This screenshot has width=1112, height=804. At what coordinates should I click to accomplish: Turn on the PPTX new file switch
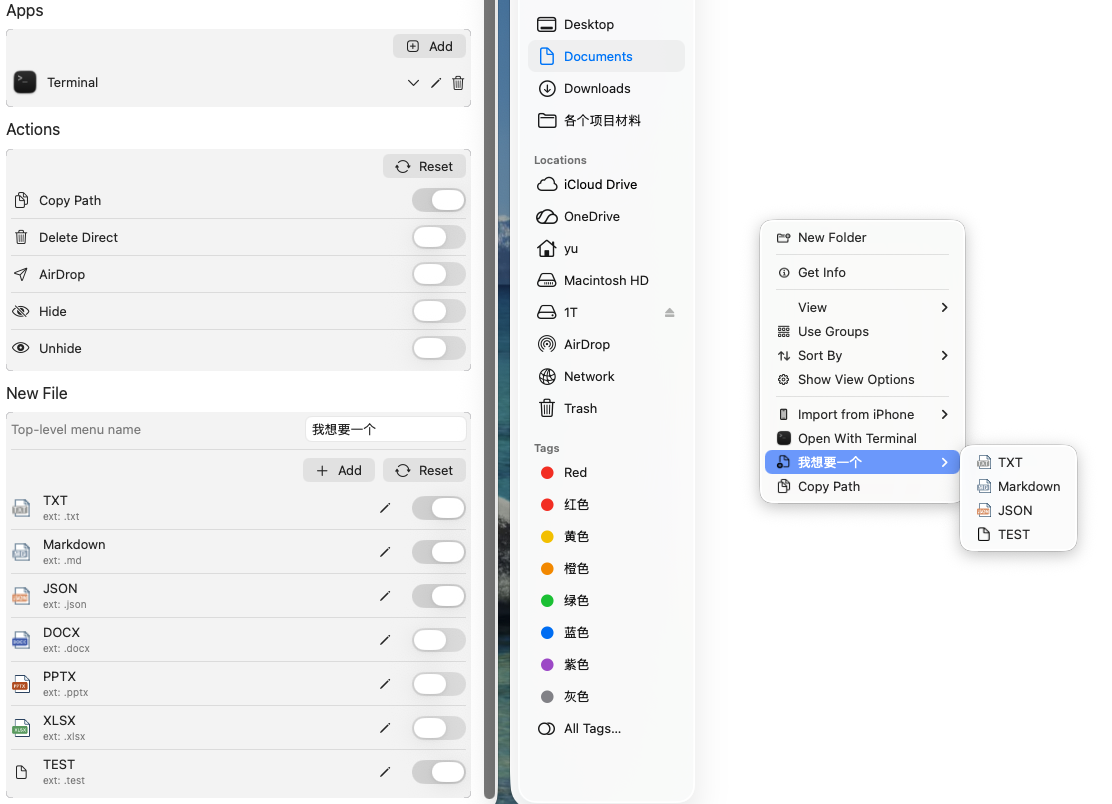tap(438, 684)
